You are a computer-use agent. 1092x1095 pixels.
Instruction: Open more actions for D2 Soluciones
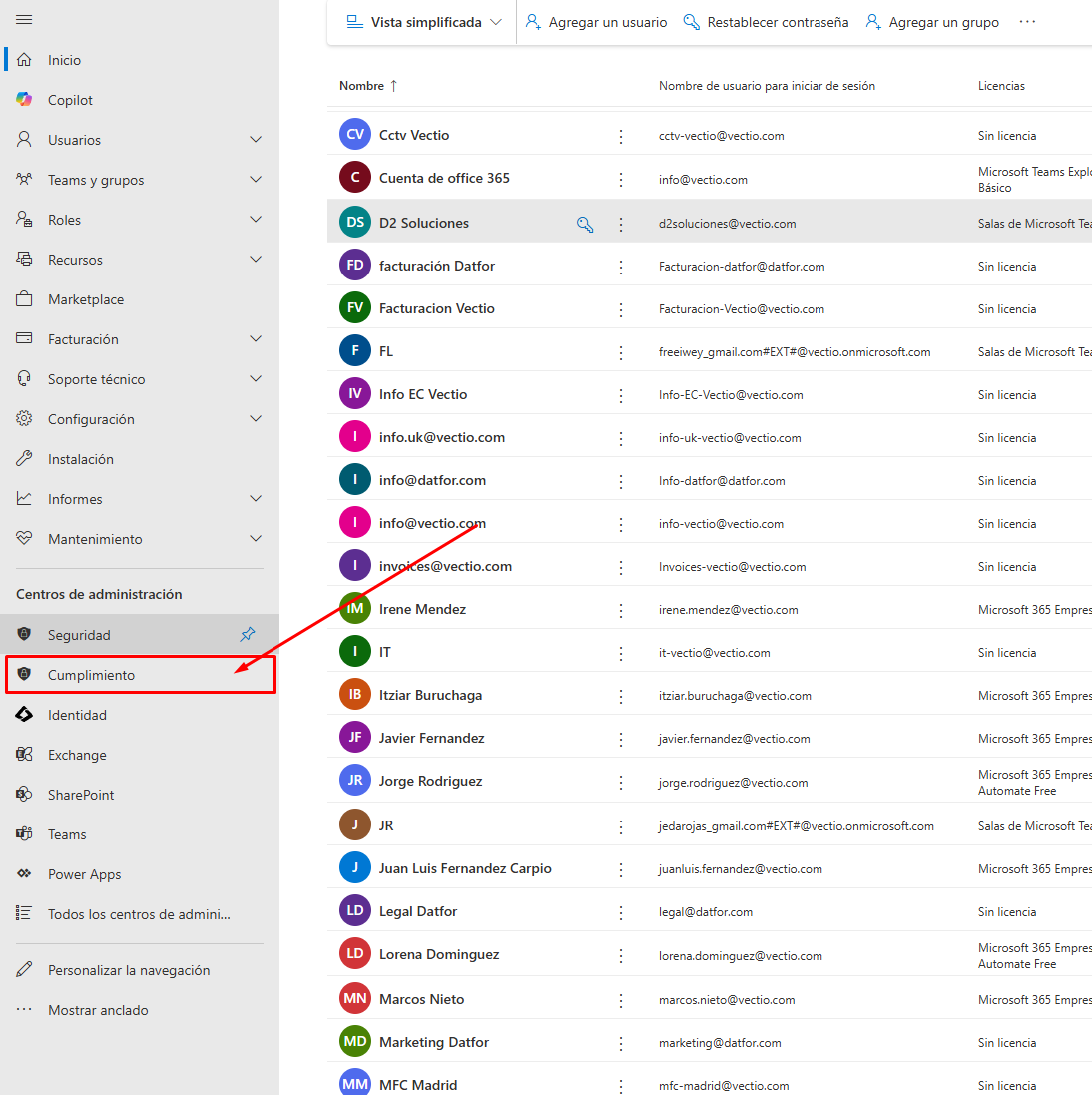621,224
